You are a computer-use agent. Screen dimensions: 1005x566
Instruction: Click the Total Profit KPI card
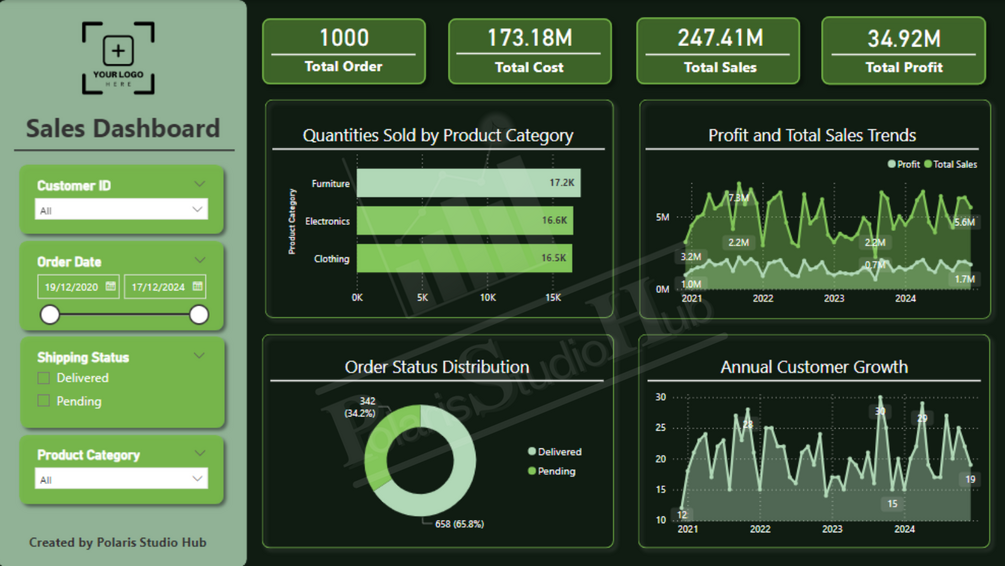click(x=904, y=51)
